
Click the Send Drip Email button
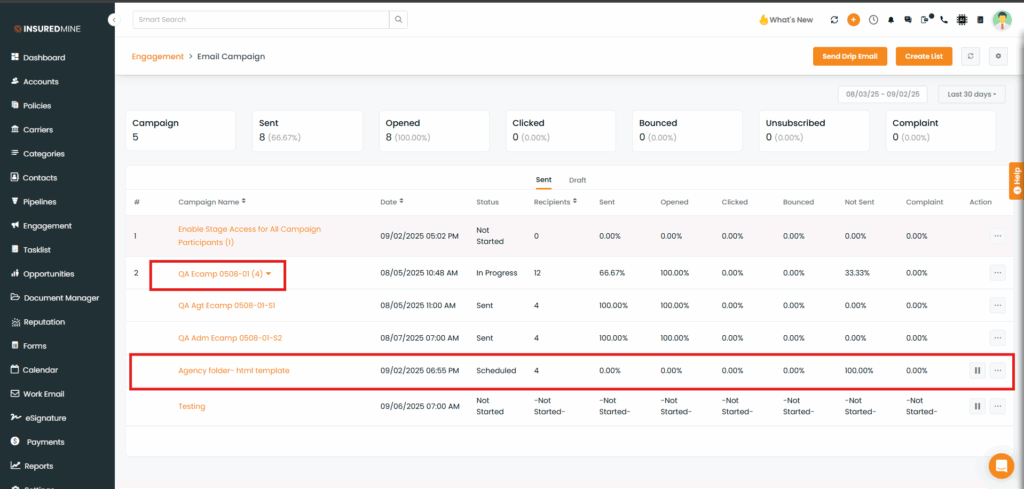point(849,56)
